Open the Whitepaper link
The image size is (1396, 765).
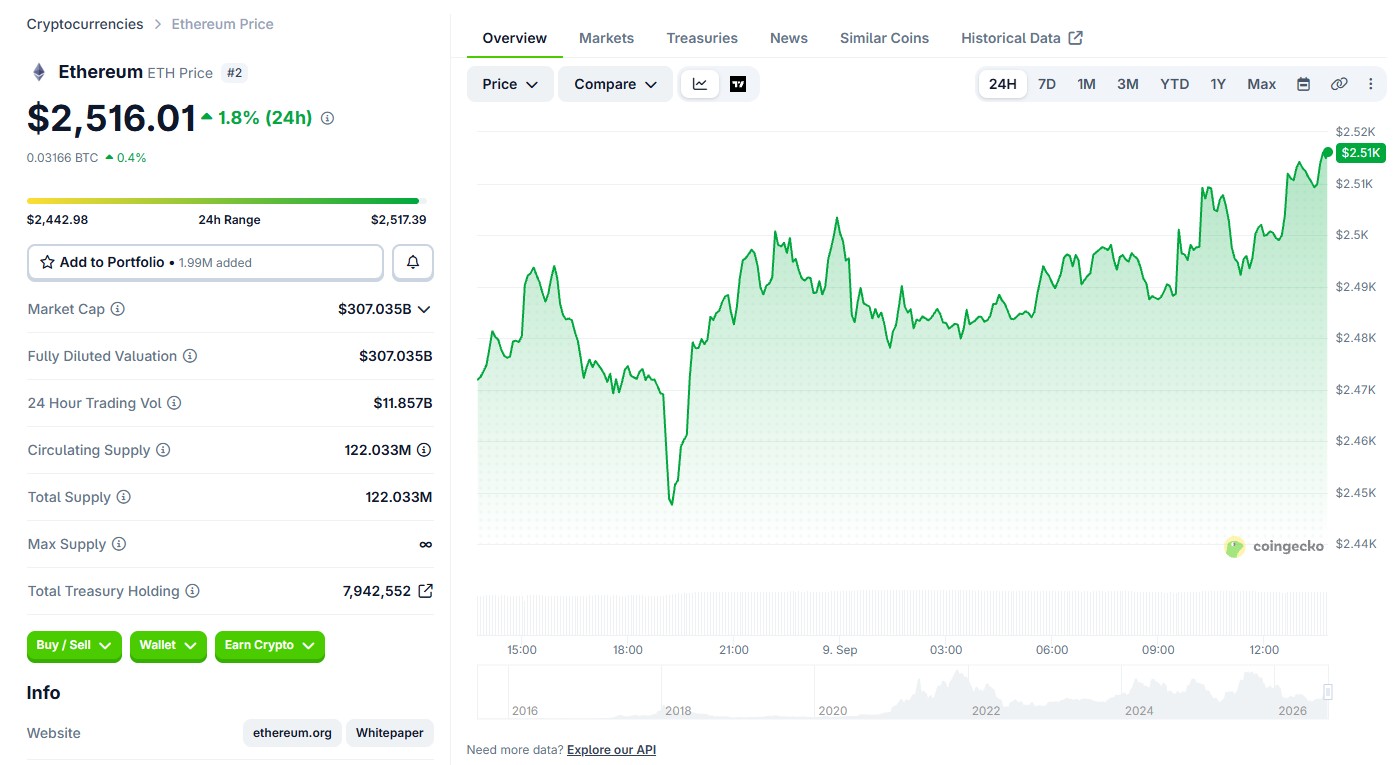390,733
